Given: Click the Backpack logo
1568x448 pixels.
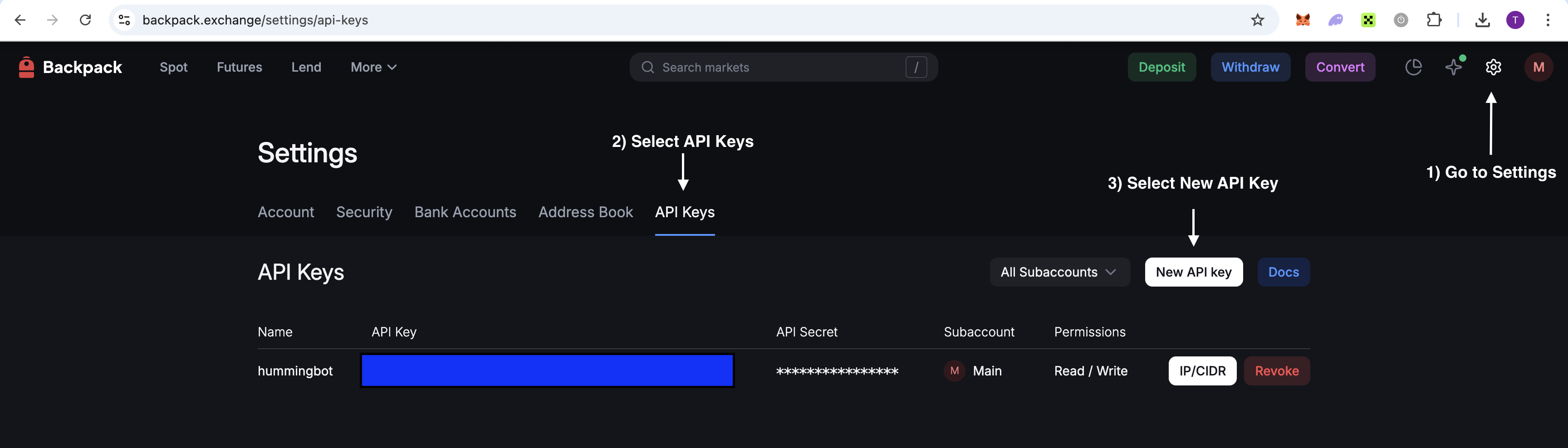Looking at the screenshot, I should coord(70,67).
